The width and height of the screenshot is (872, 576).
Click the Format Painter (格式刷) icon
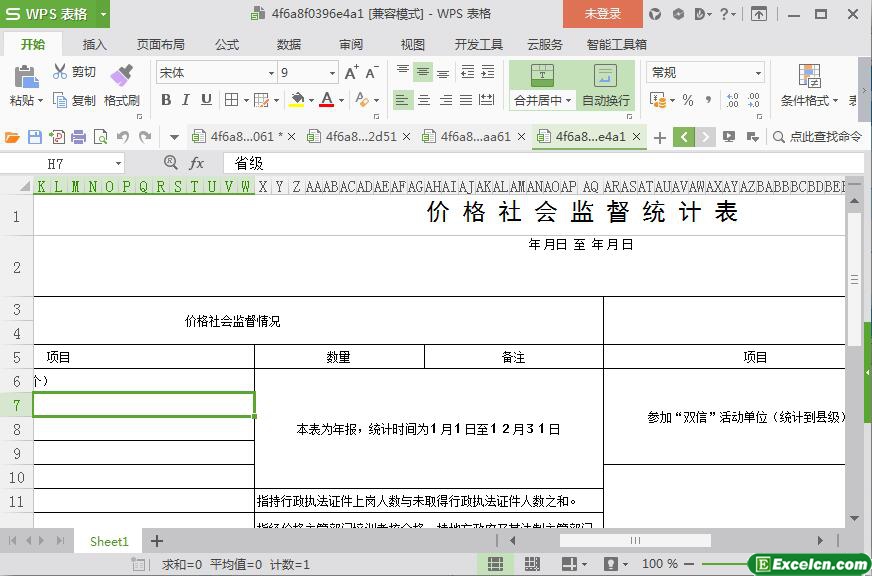121,76
